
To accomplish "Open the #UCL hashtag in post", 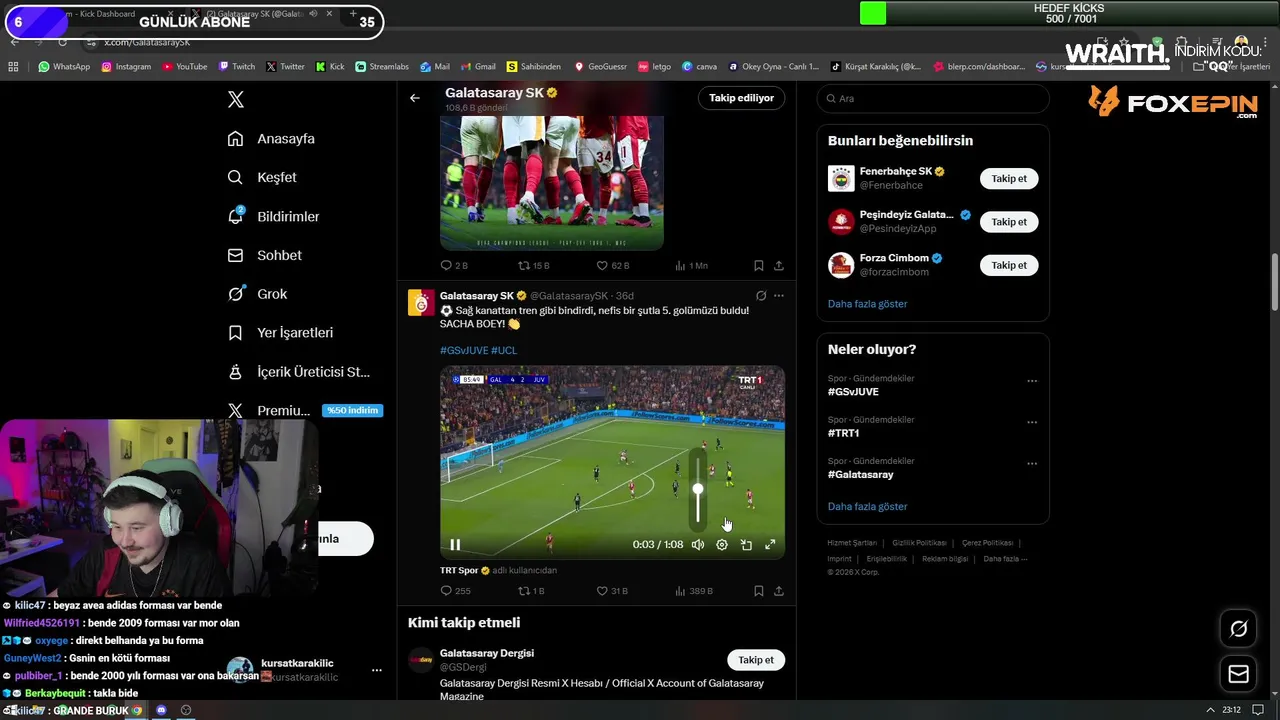I will pyautogui.click(x=504, y=350).
